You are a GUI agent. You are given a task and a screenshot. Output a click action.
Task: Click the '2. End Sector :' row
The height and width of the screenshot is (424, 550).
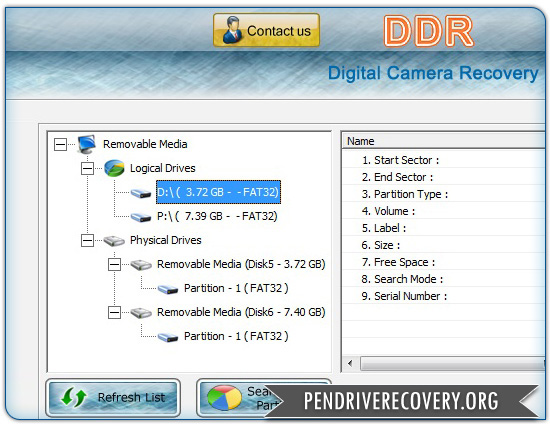(x=443, y=177)
